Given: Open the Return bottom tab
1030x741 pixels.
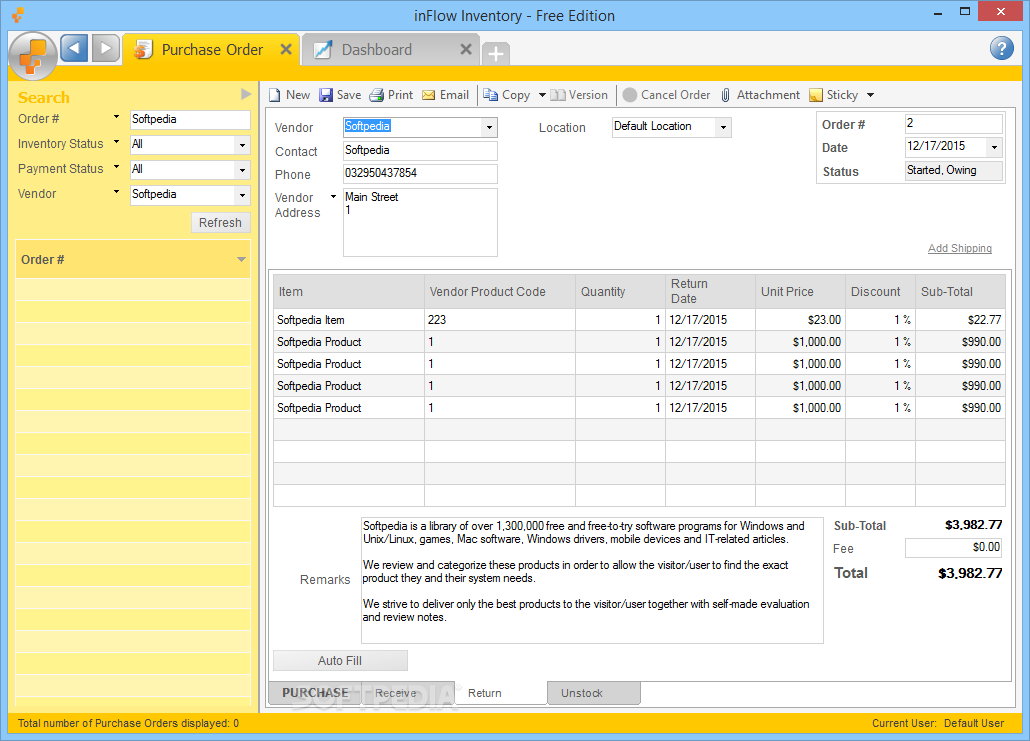Looking at the screenshot, I should point(501,693).
